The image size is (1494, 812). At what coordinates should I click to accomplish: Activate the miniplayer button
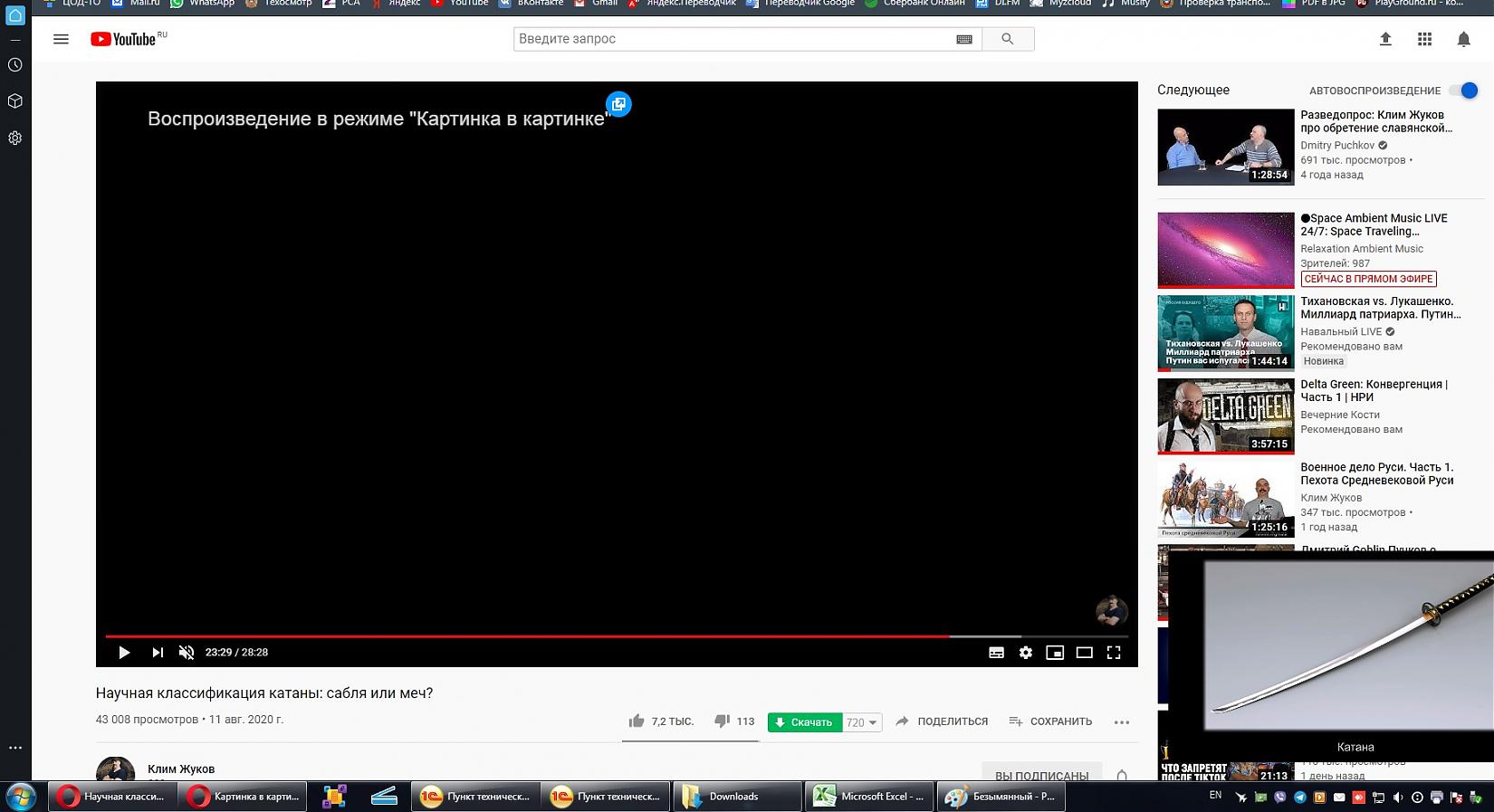(x=1055, y=652)
